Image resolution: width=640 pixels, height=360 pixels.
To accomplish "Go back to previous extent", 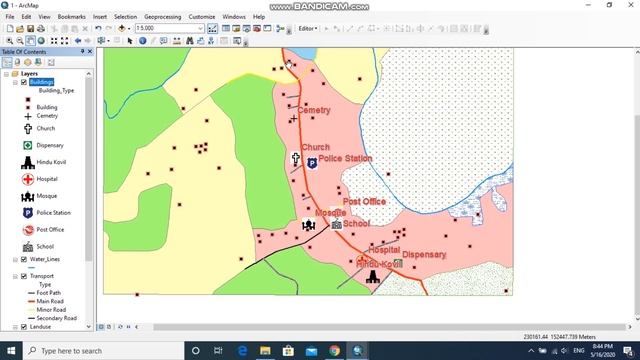I will point(78,41).
